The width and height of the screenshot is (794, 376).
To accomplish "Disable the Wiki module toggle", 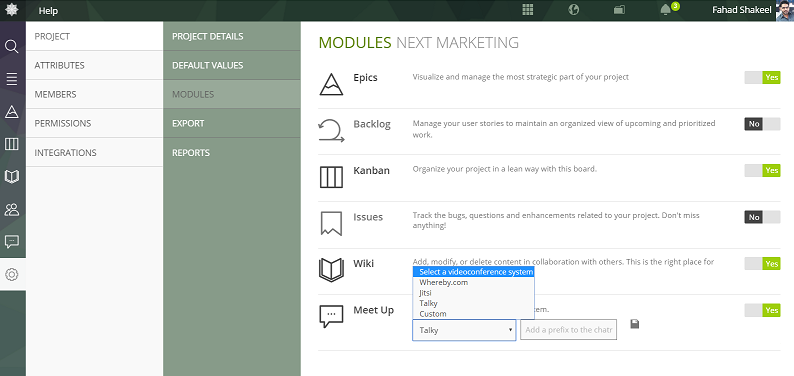I will pyautogui.click(x=762, y=264).
